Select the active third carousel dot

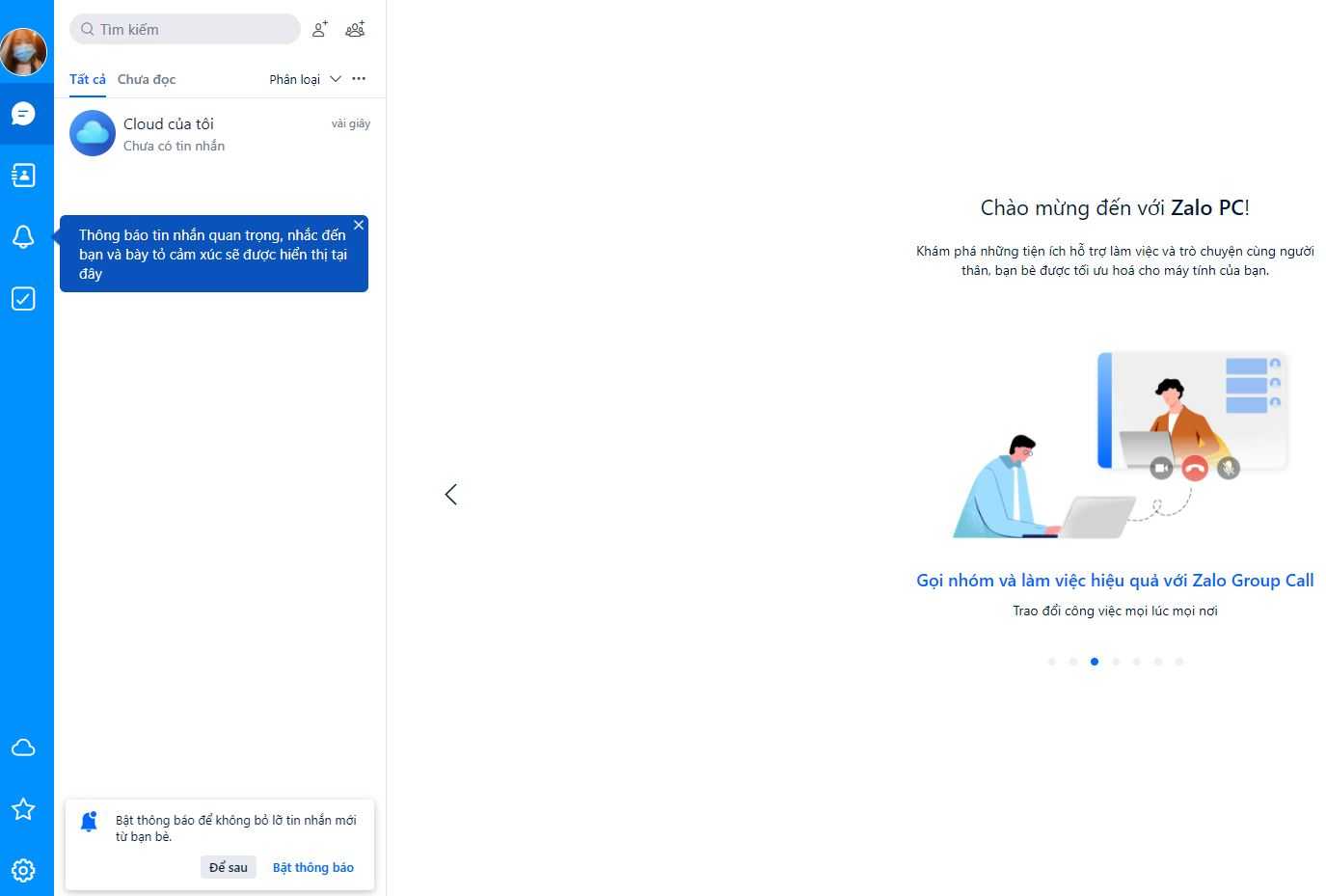point(1095,662)
